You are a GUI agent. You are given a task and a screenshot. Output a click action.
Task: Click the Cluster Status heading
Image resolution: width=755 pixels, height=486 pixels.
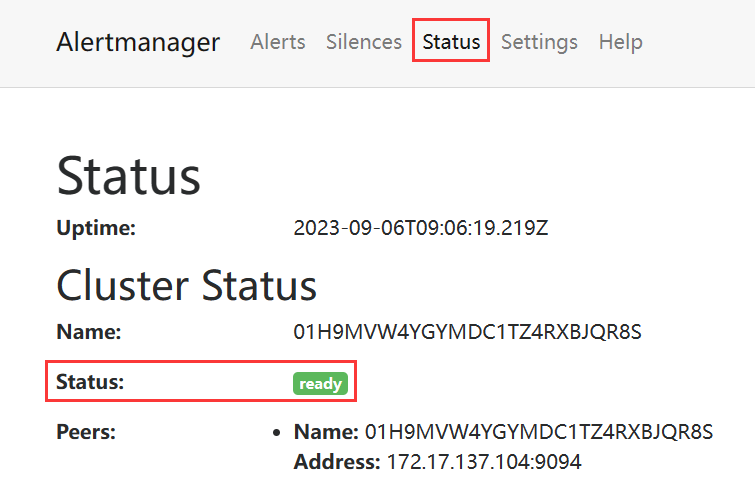pyautogui.click(x=186, y=286)
